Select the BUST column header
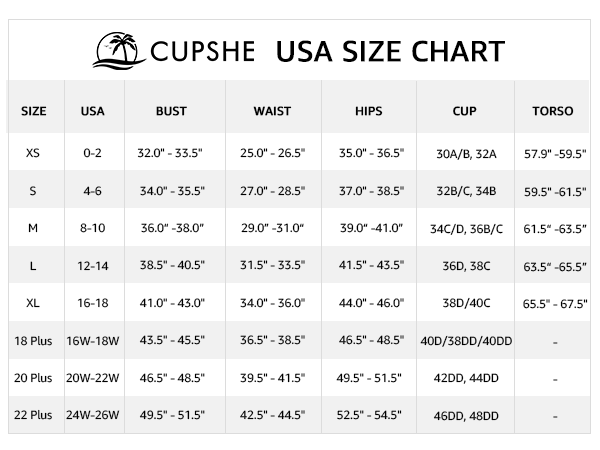This screenshot has height=450, width=600. click(x=171, y=111)
